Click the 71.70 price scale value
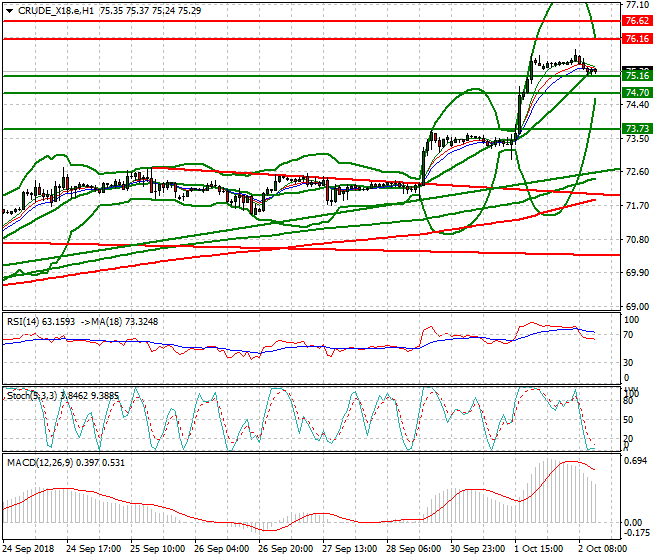 tap(637, 206)
